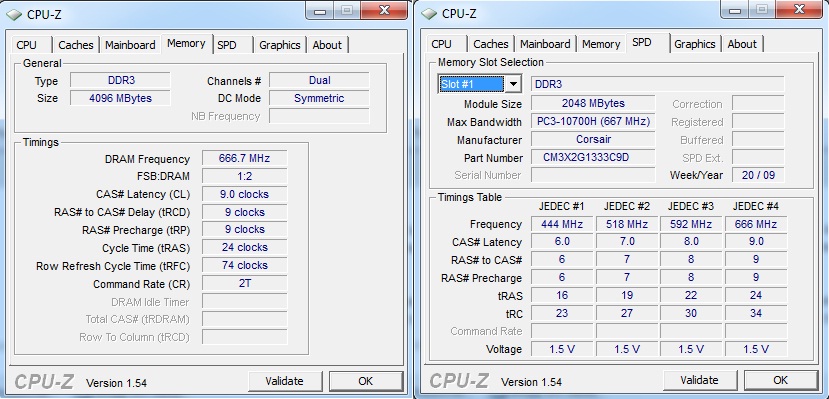
Task: Click the JEDEC #3 frequency 592 MHz
Action: click(x=691, y=224)
